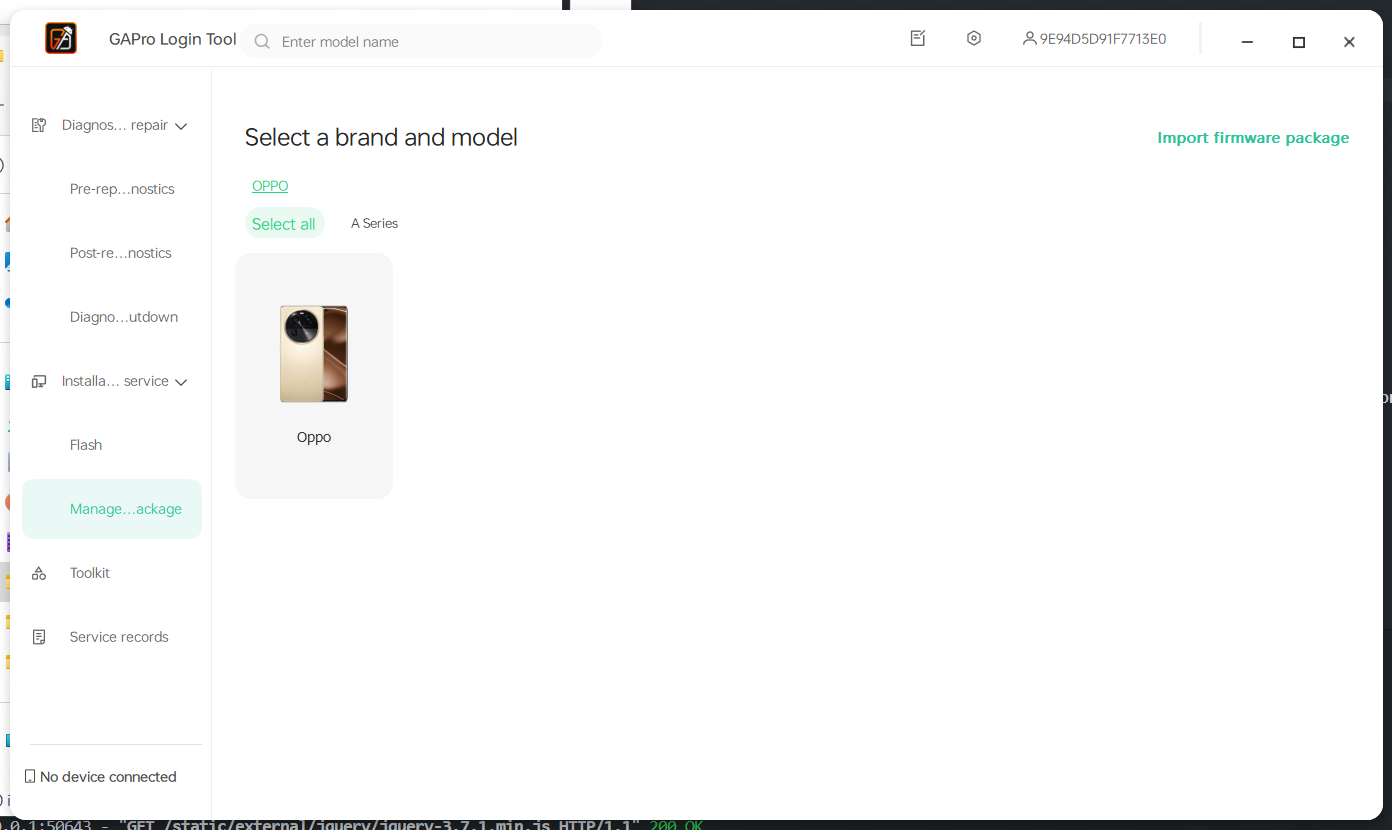Maximize the GAPro window
The image size is (1392, 830).
1299,42
